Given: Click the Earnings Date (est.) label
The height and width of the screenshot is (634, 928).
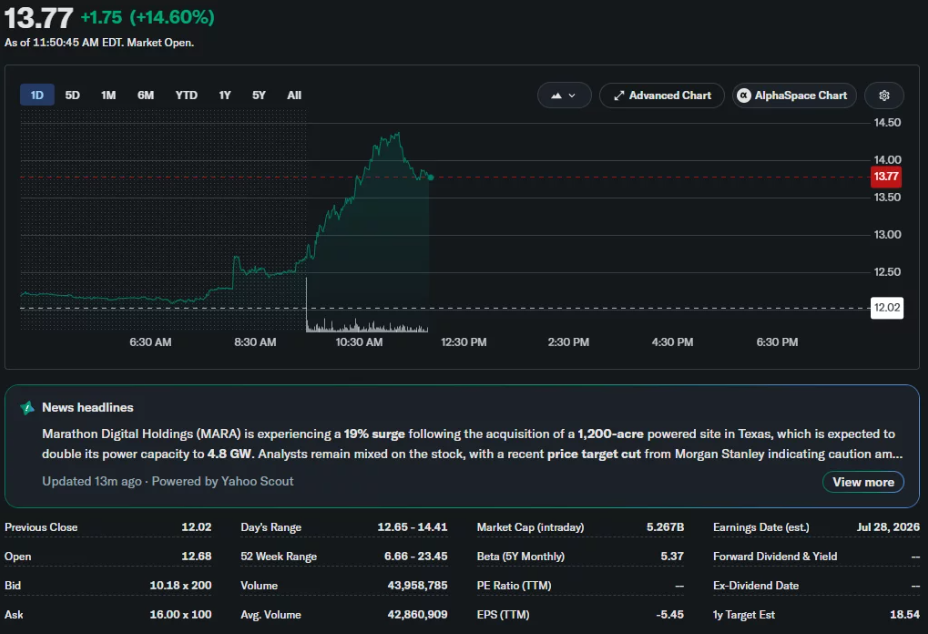Looking at the screenshot, I should [x=761, y=527].
